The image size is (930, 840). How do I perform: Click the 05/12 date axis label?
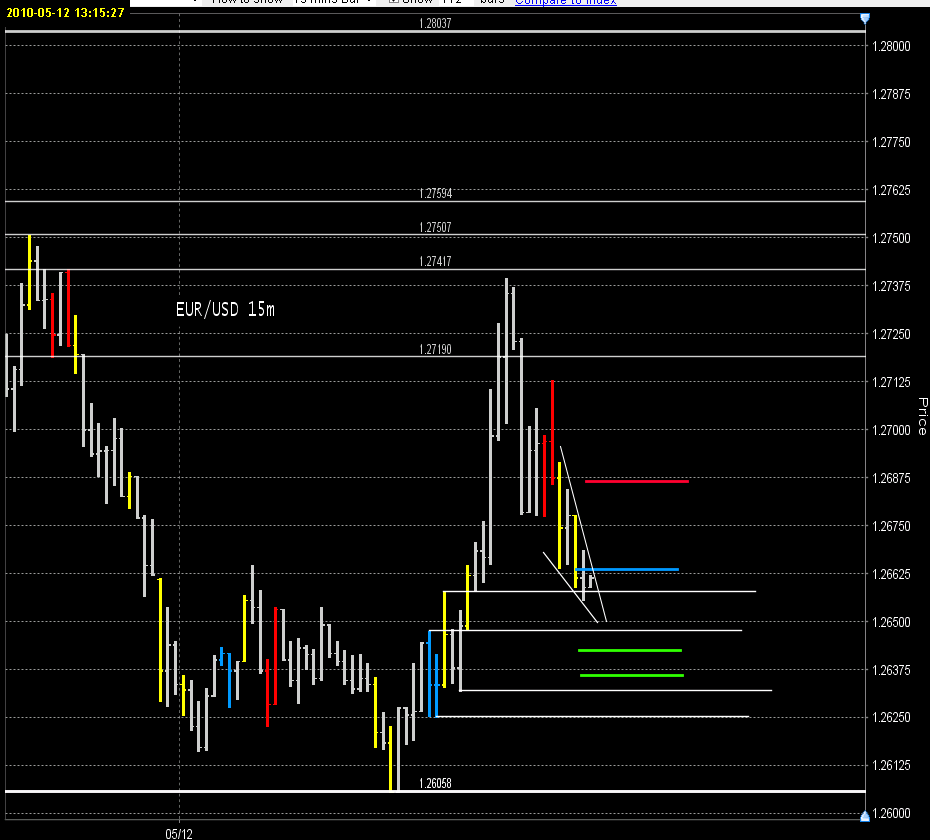point(179,833)
